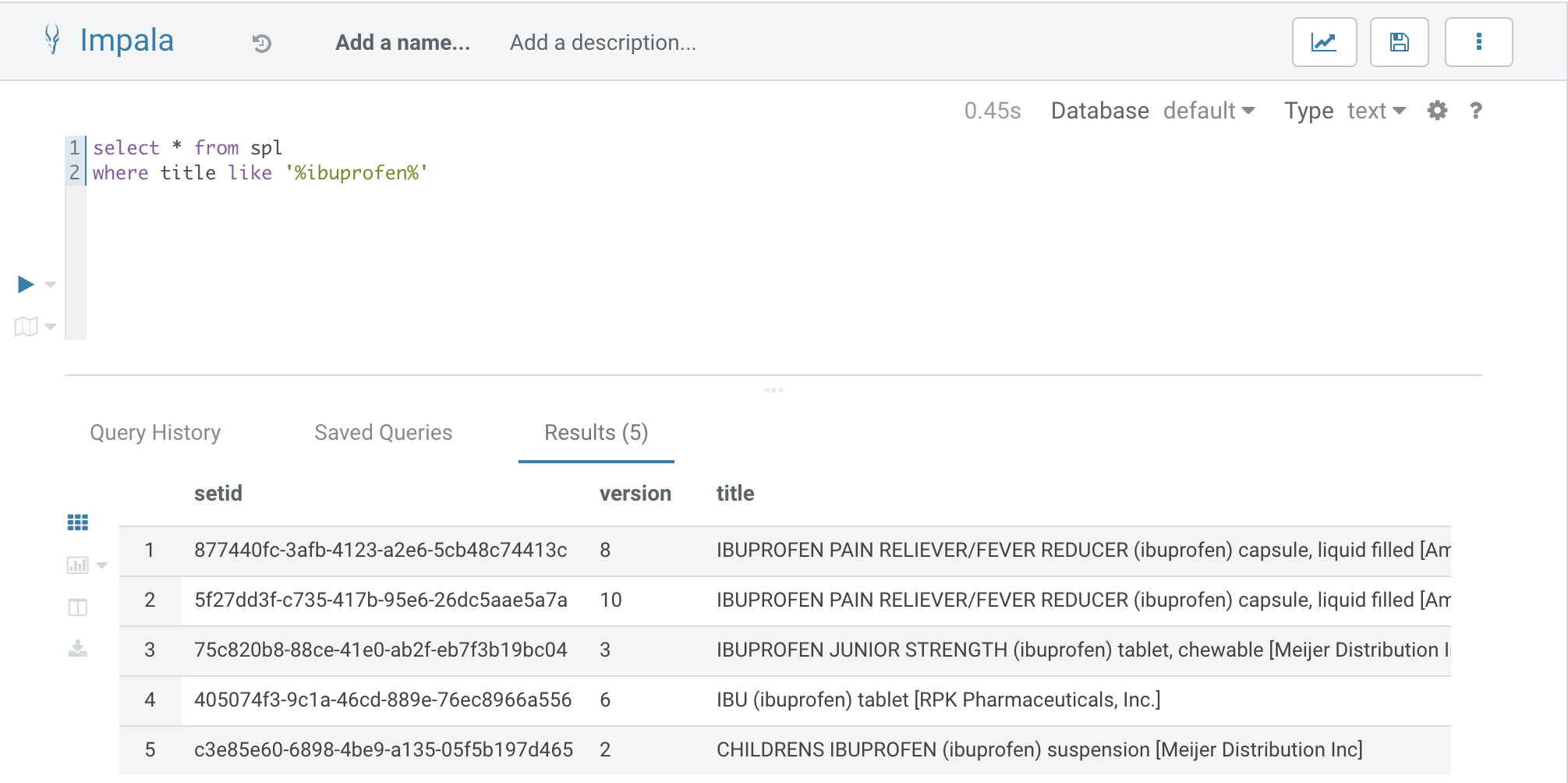Click the chart analysis icon button
The height and width of the screenshot is (783, 1568).
[x=1324, y=42]
